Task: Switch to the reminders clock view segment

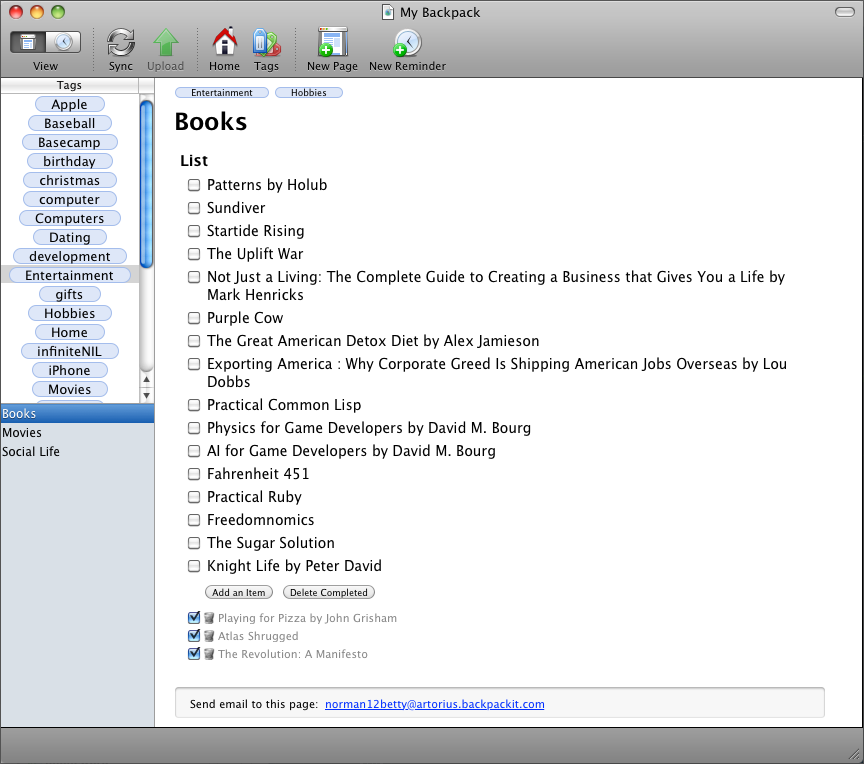Action: coord(63,42)
